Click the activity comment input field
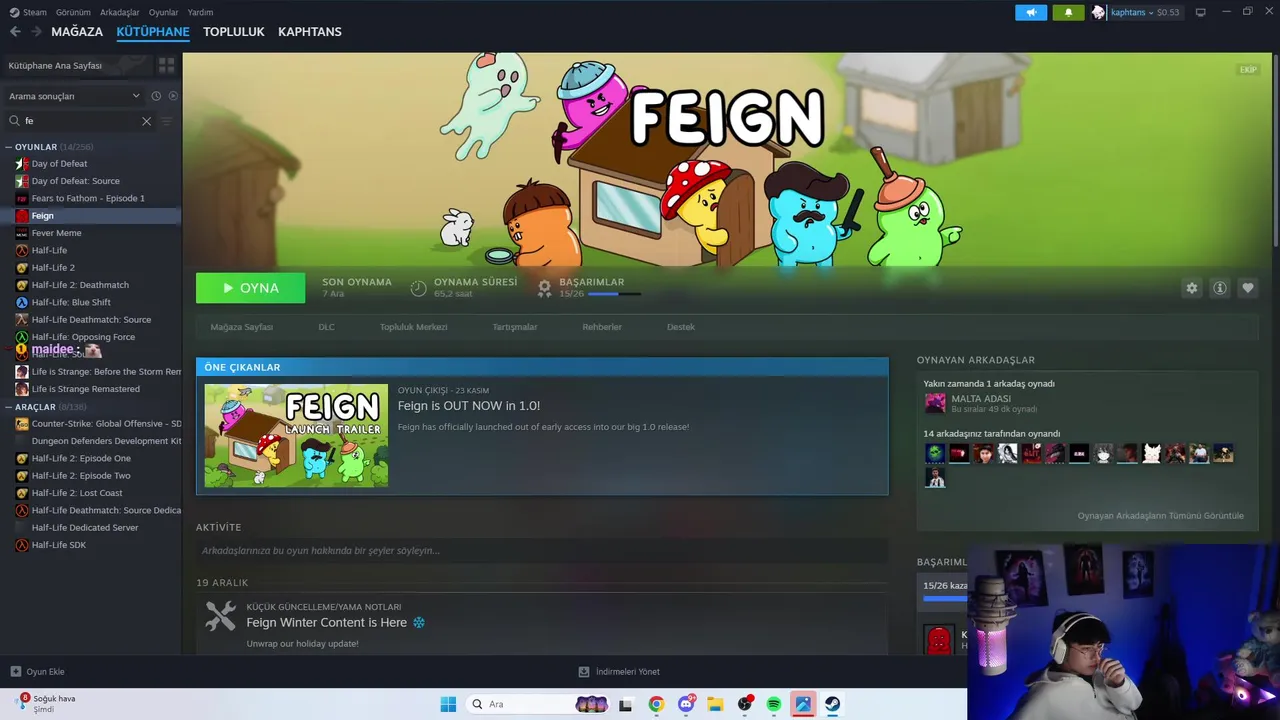Viewport: 1280px width, 720px height. click(x=542, y=551)
